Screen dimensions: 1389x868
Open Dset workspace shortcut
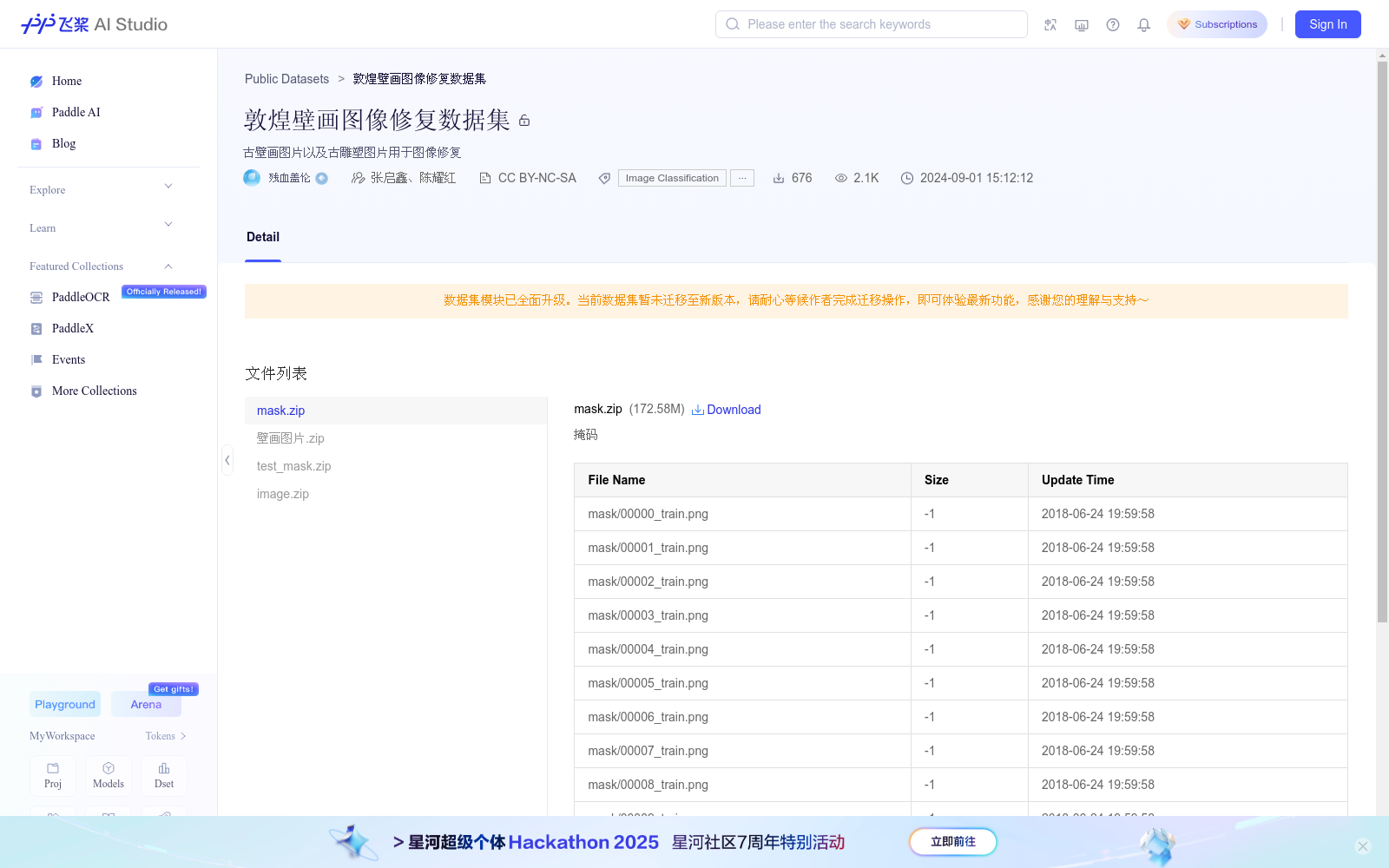(164, 776)
